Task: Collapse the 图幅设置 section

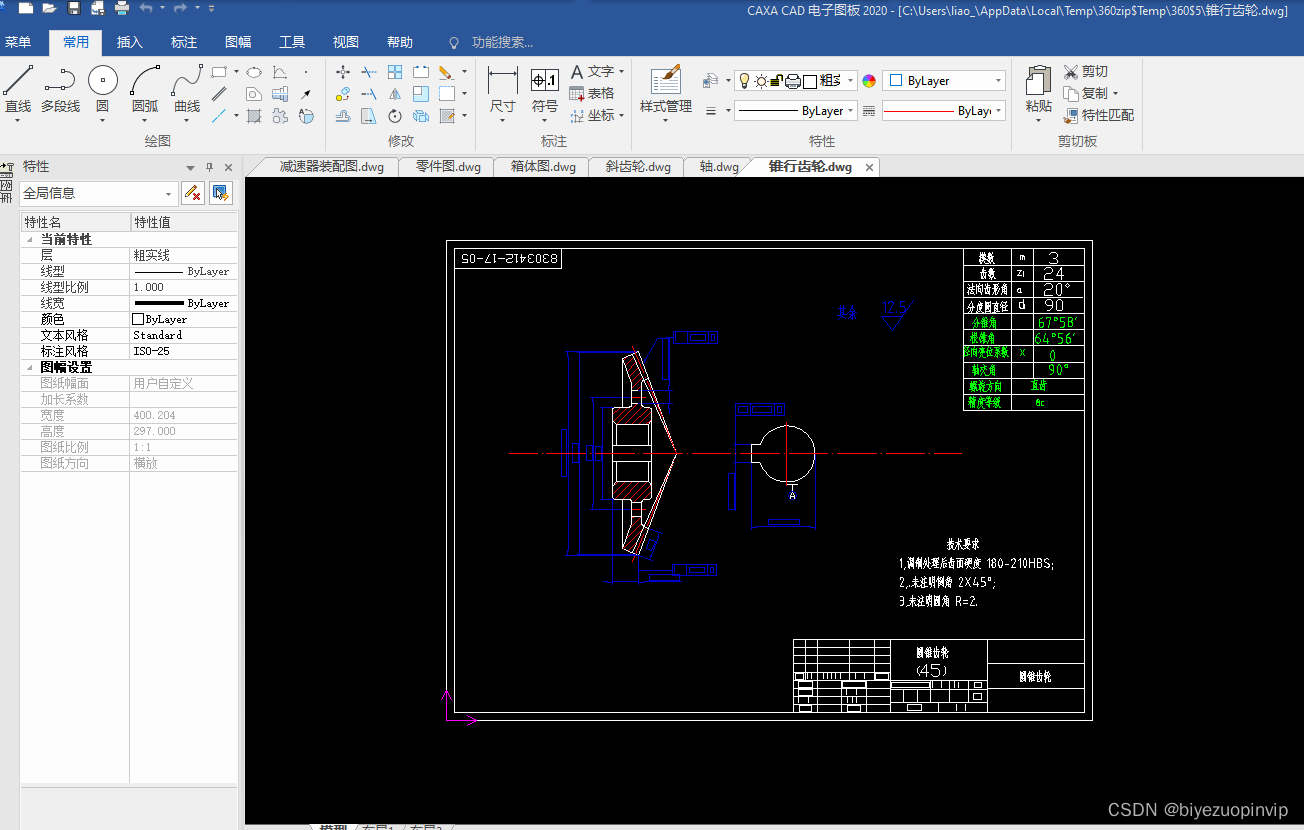Action: [x=29, y=368]
